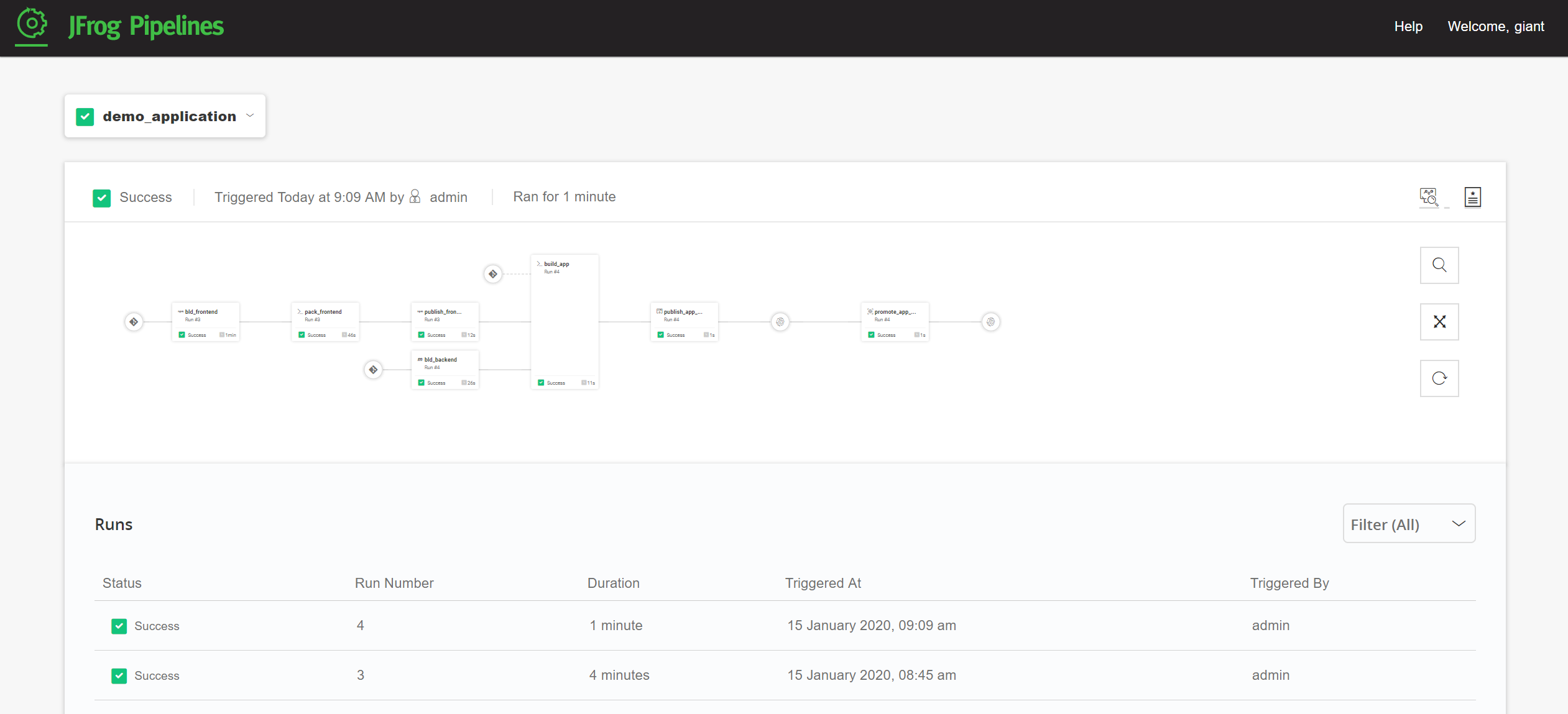Click the git resource node before bld_frontend

click(x=134, y=322)
